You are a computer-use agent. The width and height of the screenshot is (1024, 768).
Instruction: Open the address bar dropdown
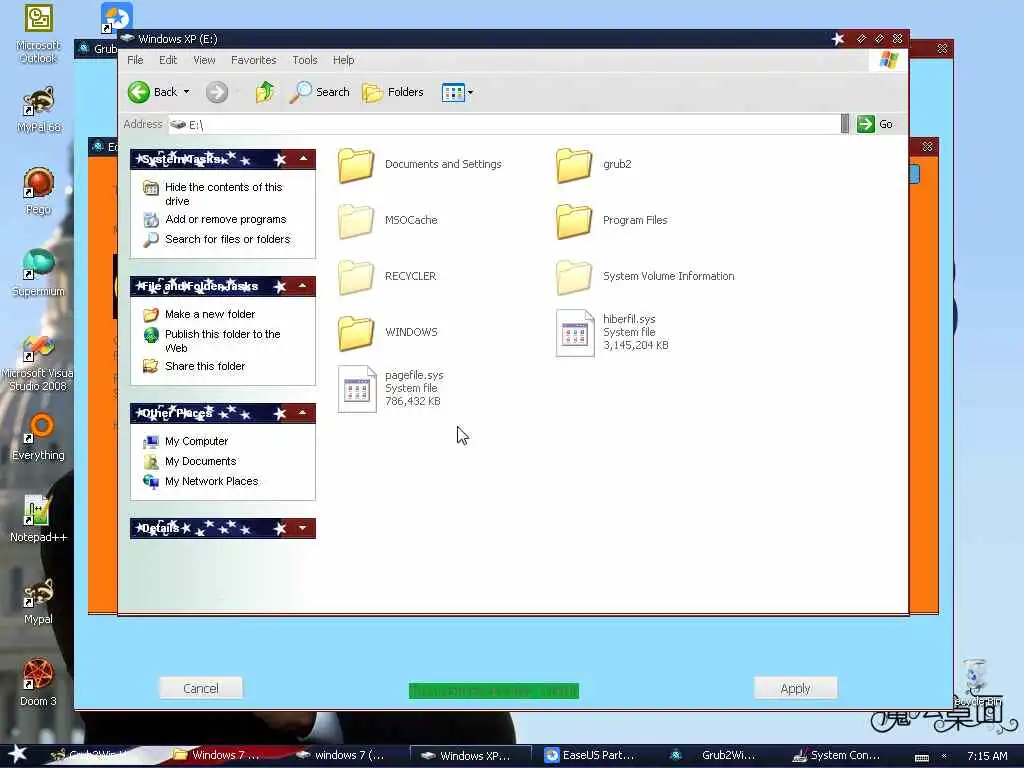844,124
